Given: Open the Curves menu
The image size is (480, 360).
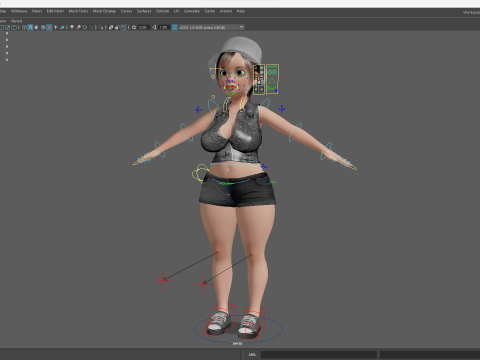Looking at the screenshot, I should (126, 11).
